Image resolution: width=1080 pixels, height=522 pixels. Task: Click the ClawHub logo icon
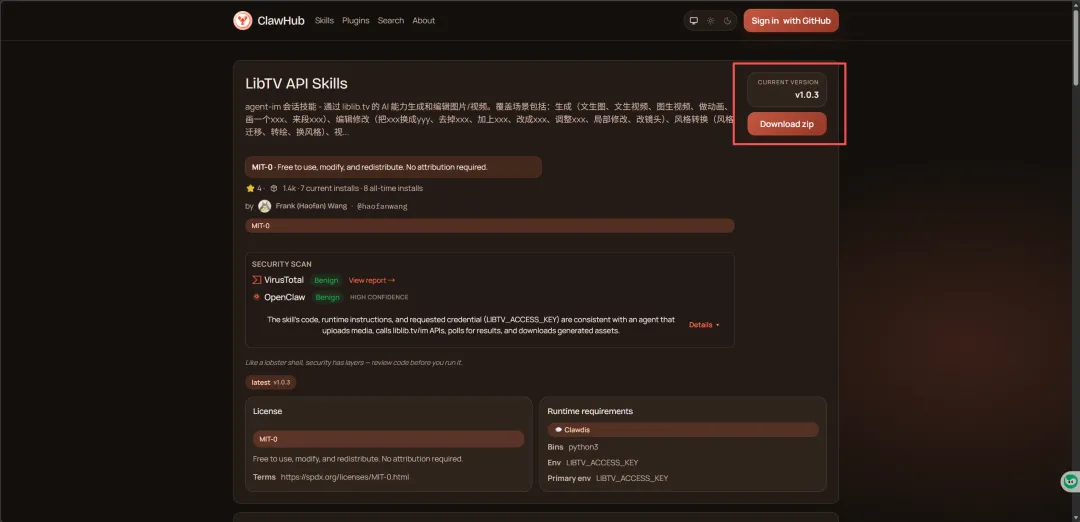(x=242, y=21)
